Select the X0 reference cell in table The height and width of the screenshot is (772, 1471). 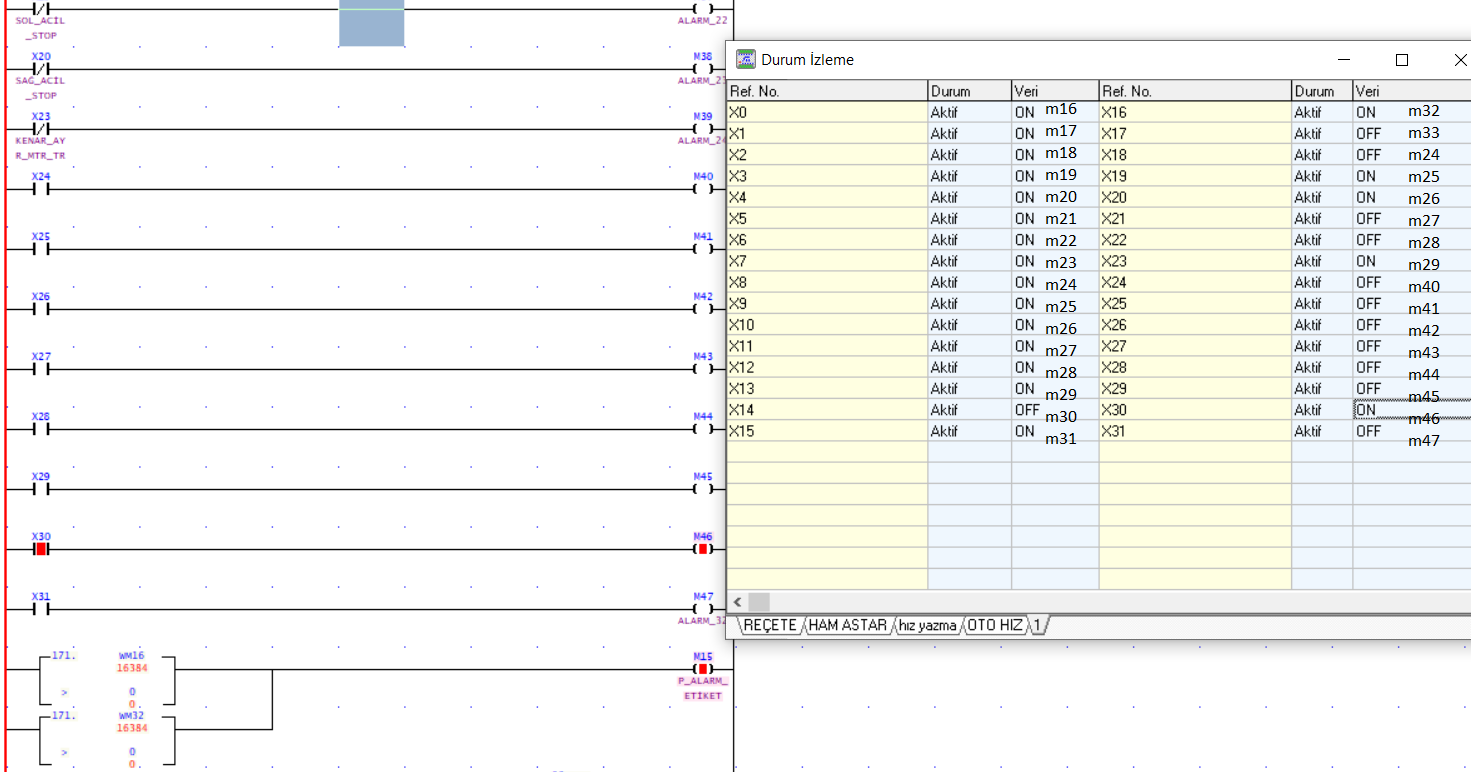[x=826, y=113]
